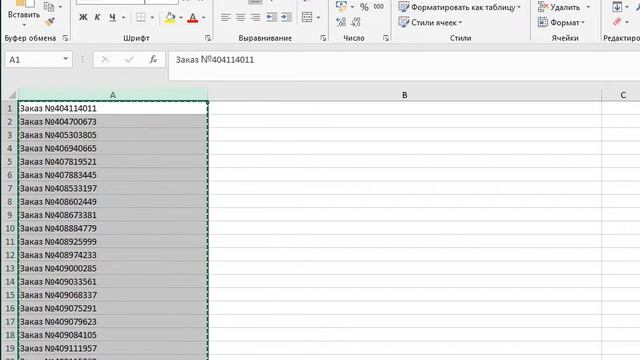The height and width of the screenshot is (360, 640).
Task: Increase indent
Action: click(286, 17)
